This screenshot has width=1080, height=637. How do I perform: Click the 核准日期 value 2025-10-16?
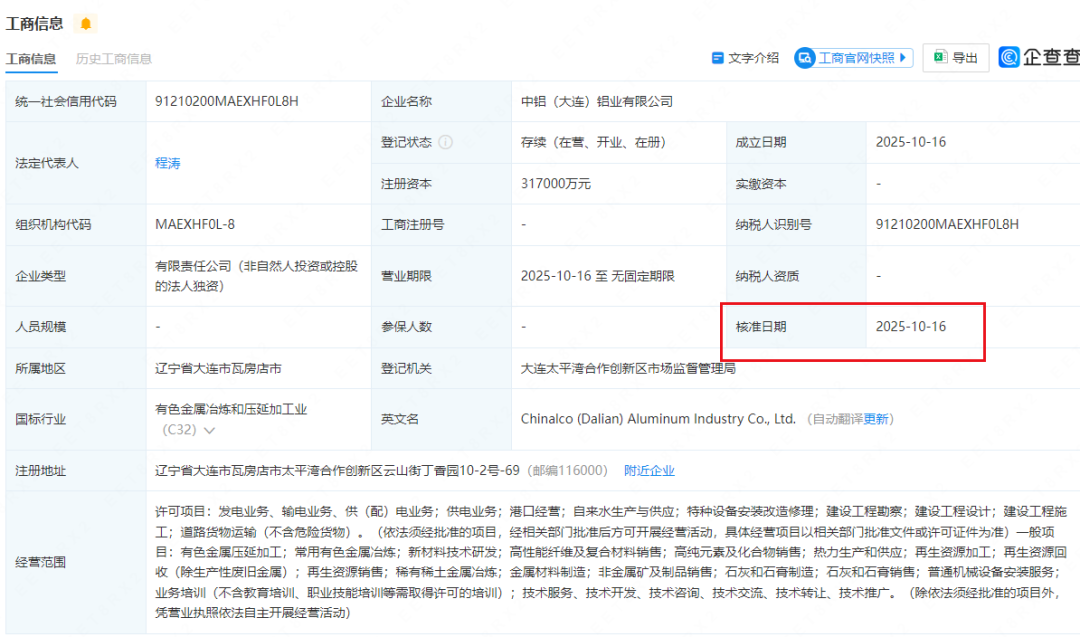pos(911,326)
